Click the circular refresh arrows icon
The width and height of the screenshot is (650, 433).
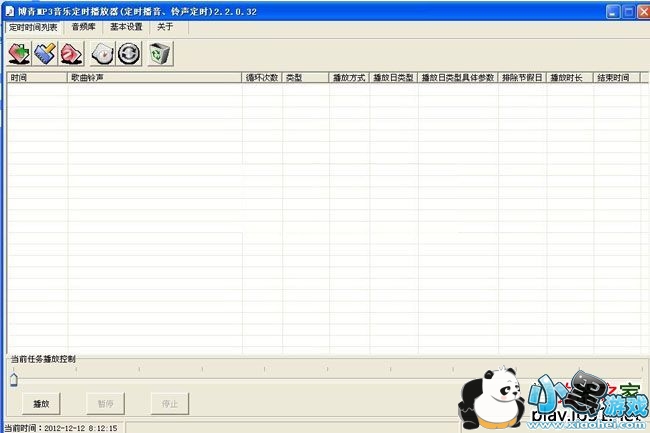pyautogui.click(x=129, y=53)
